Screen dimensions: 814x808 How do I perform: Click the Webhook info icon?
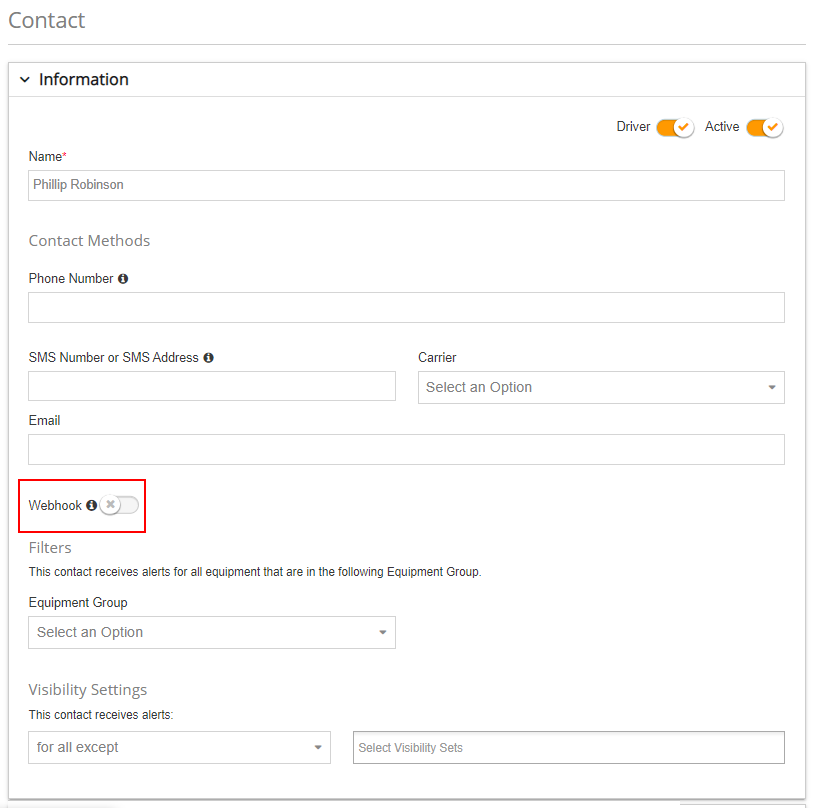pos(91,506)
